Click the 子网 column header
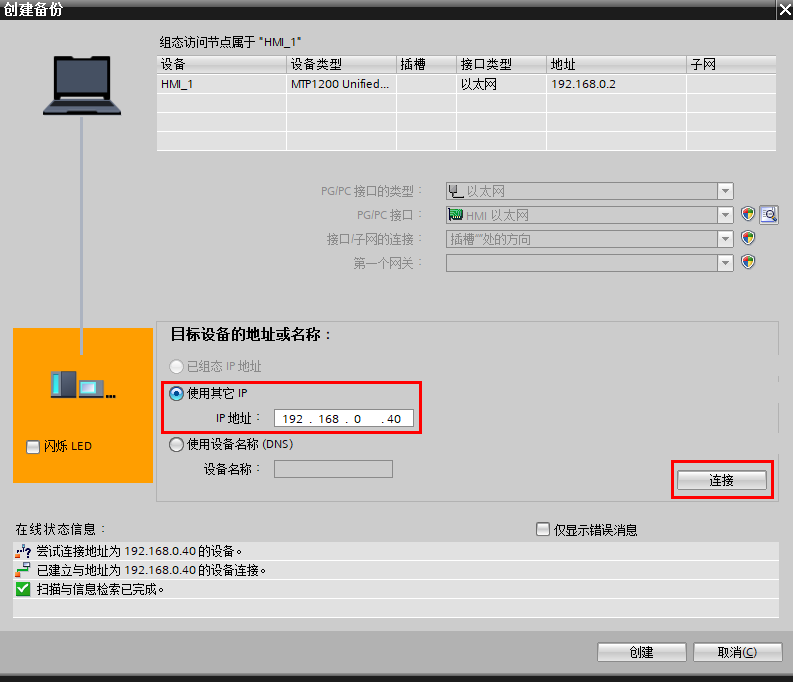The image size is (793, 682). [731, 64]
